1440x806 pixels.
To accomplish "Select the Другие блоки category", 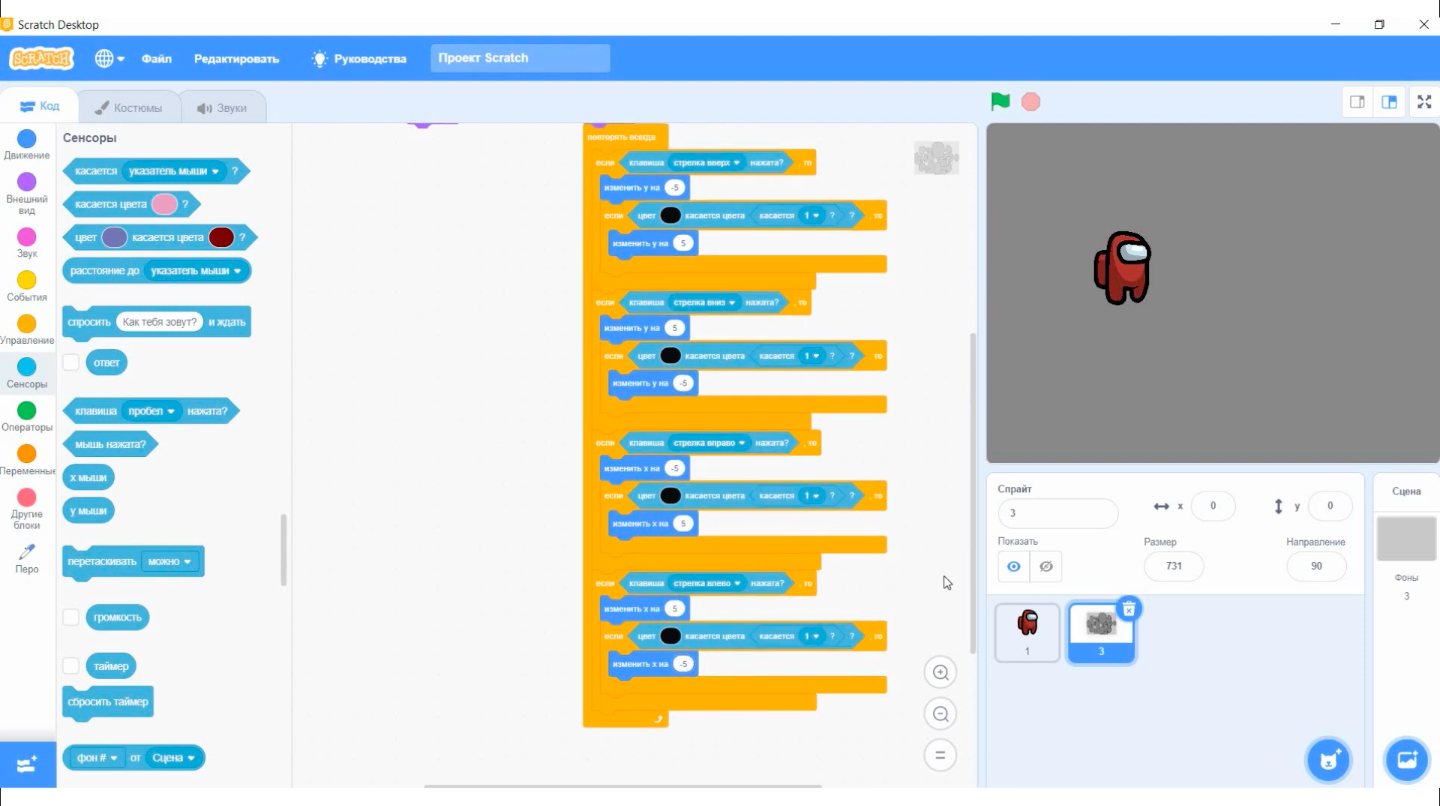I will [x=27, y=508].
